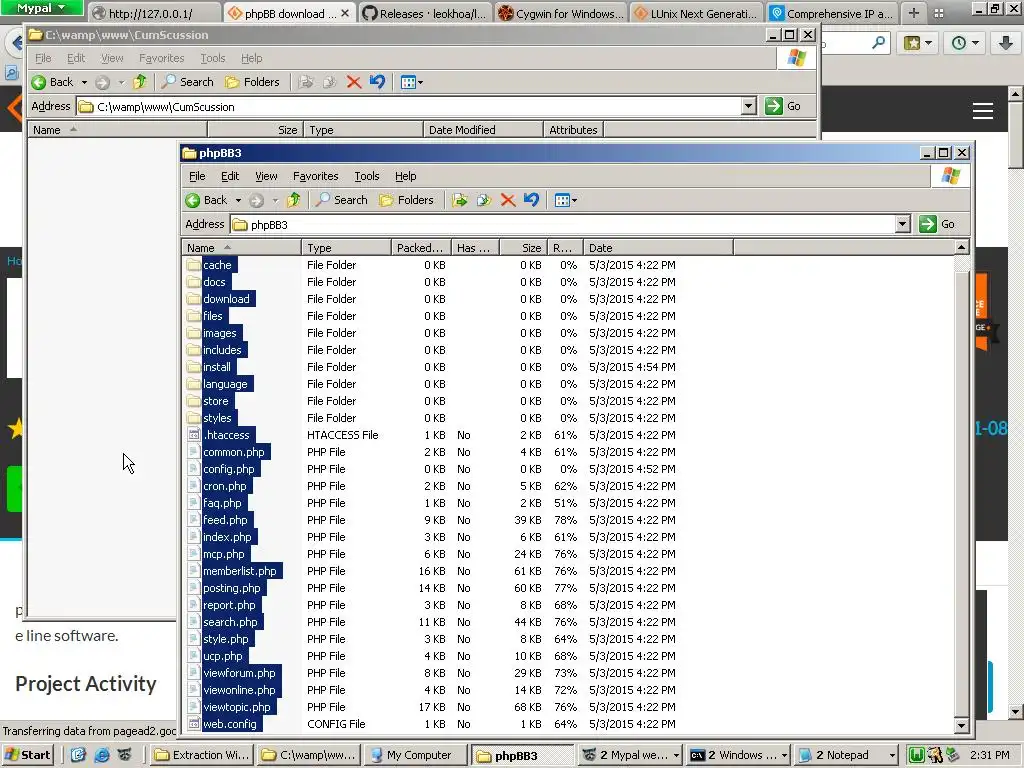Open Views dropdown in phpBB3 toolbar
Viewport: 1024px width, 768px height.
click(566, 200)
